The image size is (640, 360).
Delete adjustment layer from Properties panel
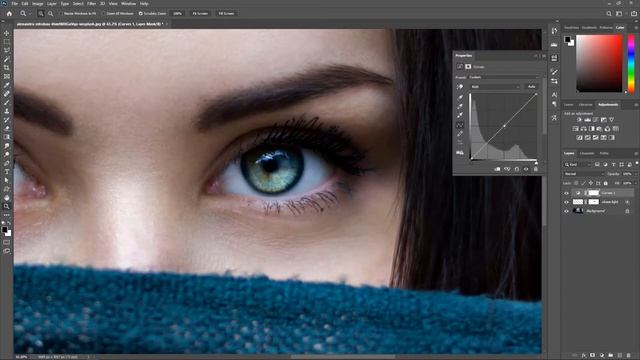point(536,169)
